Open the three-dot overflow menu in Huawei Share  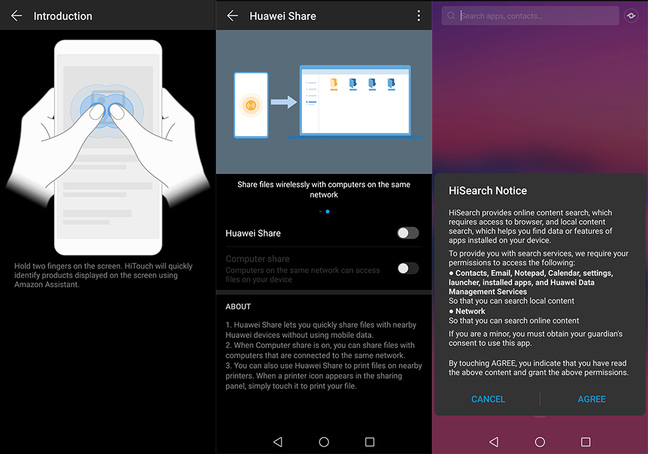(x=419, y=16)
